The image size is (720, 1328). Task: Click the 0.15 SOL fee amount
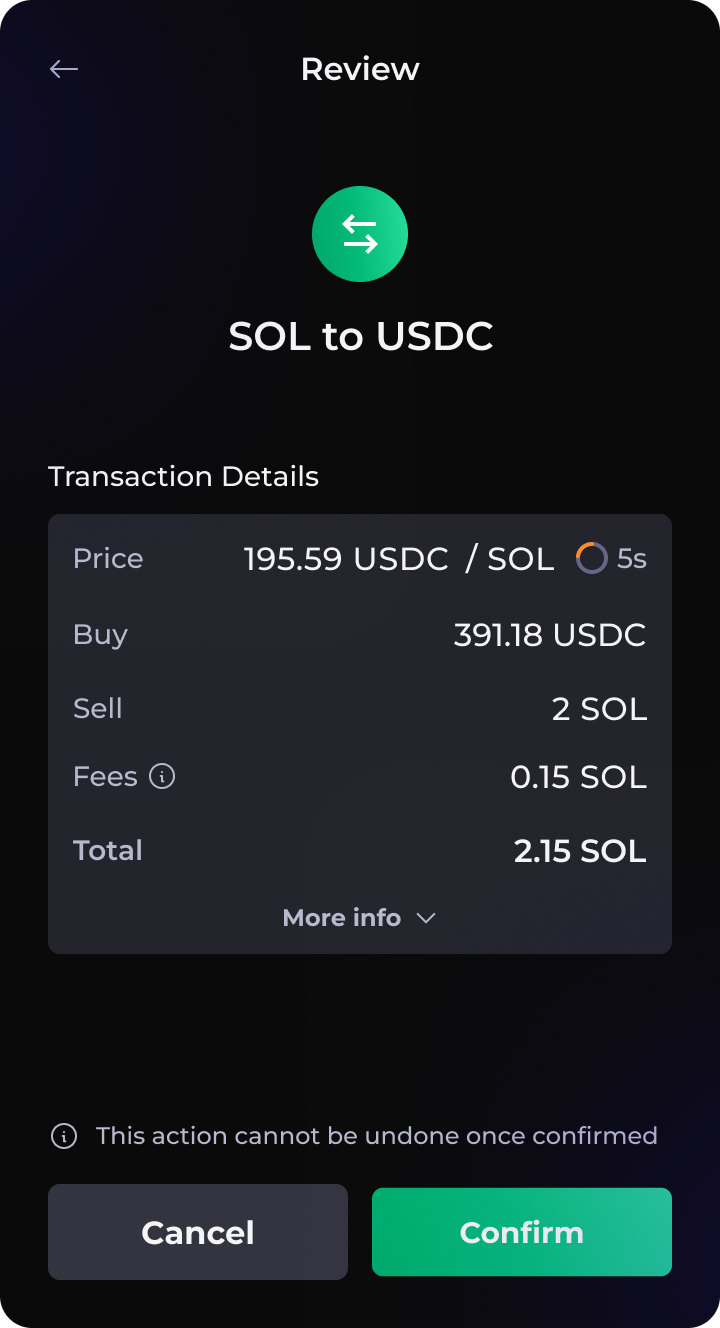point(578,777)
